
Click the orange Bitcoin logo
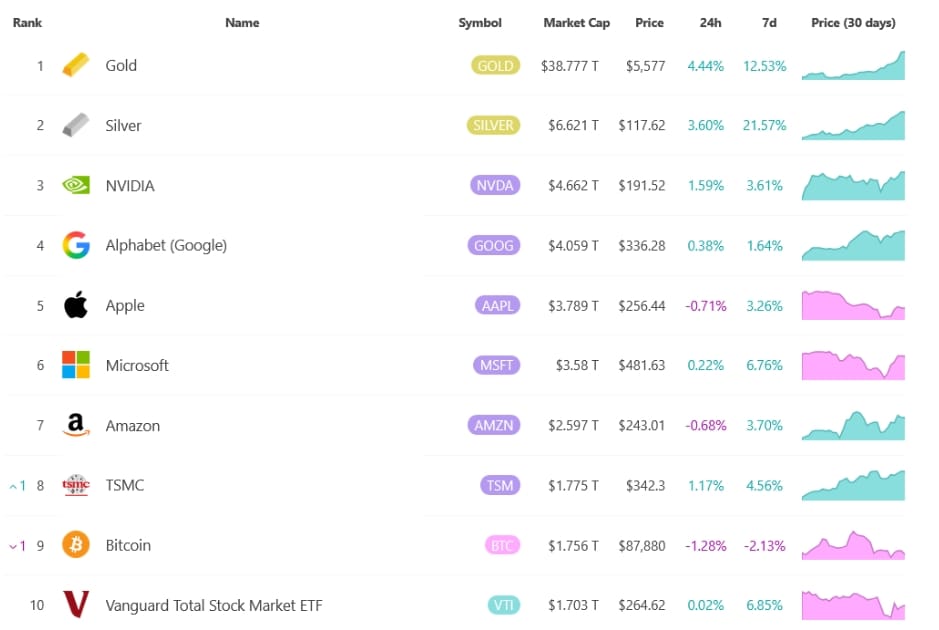(x=76, y=545)
